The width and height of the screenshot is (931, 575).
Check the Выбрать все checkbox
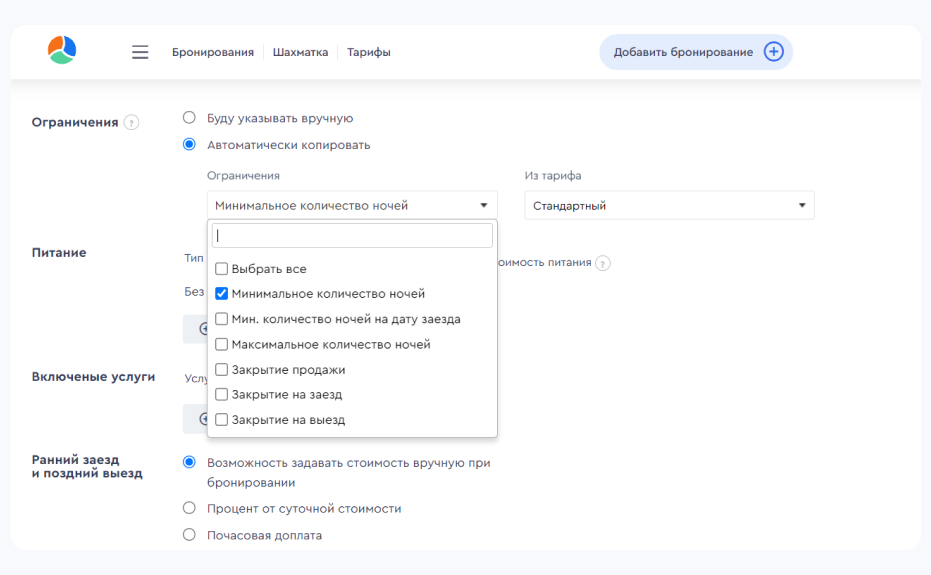(221, 269)
